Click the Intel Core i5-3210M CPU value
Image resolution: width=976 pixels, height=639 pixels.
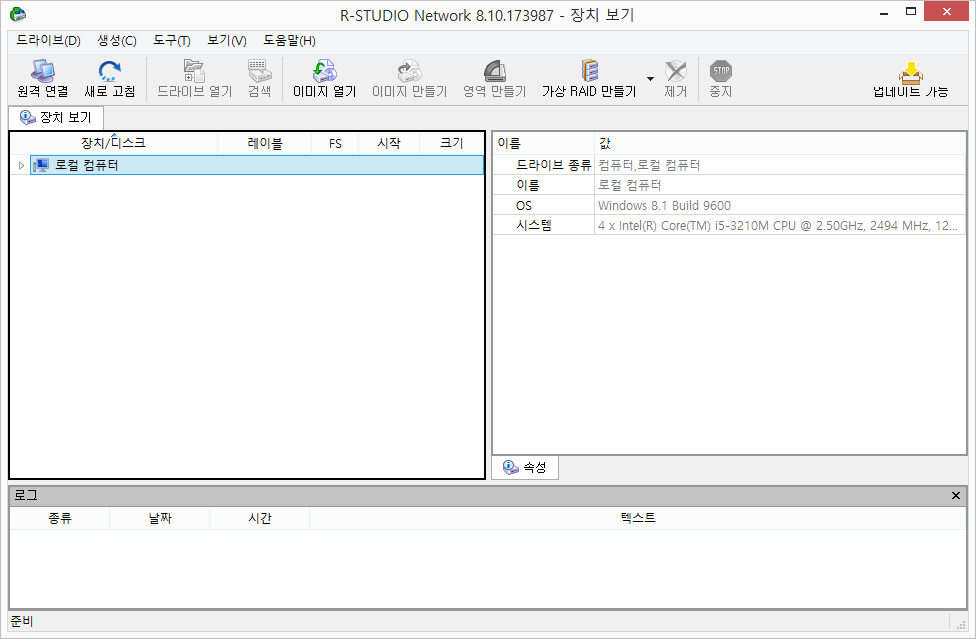point(778,225)
